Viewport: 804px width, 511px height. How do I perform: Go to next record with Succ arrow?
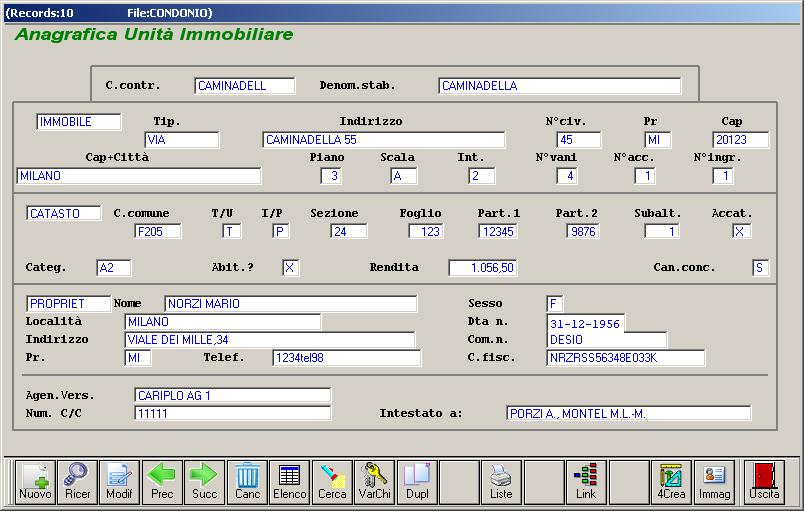[x=205, y=482]
